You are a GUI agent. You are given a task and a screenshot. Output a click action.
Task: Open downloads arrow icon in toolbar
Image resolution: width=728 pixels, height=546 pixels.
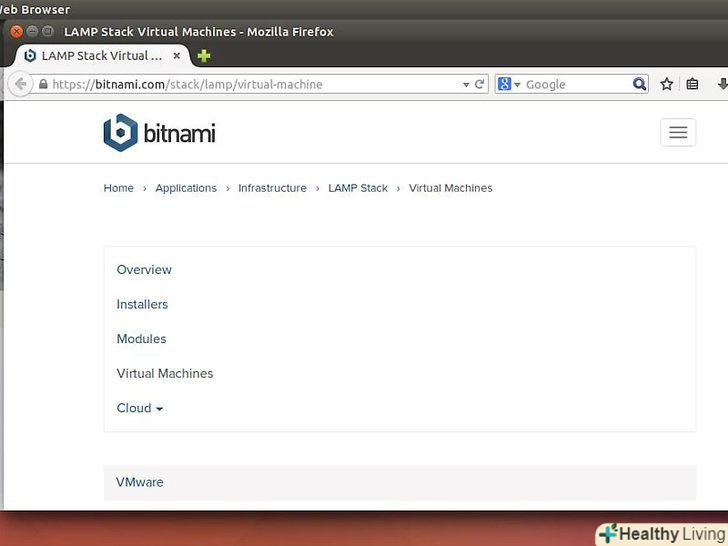pos(722,84)
